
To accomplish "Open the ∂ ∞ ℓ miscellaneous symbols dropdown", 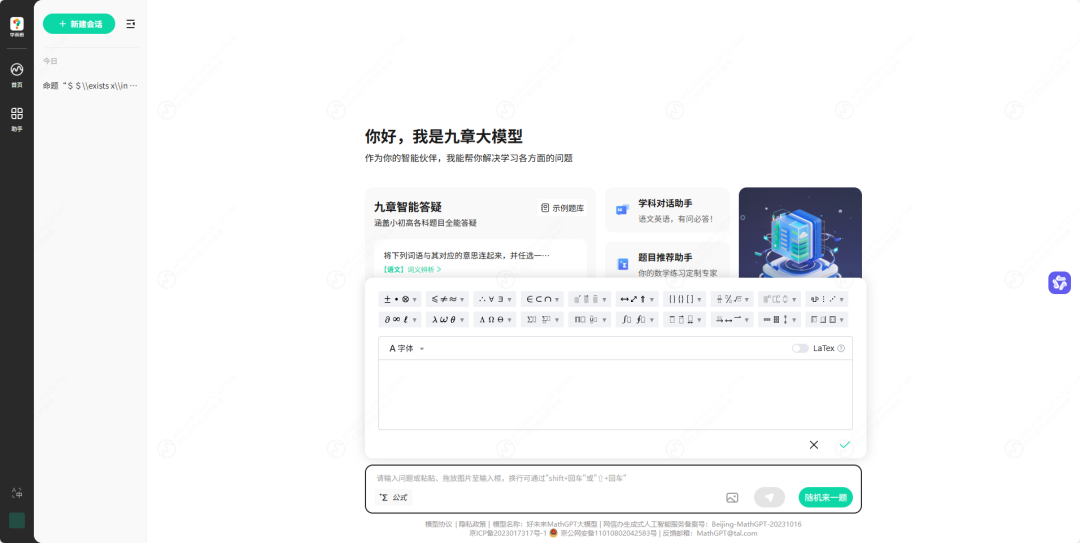I will [399, 320].
